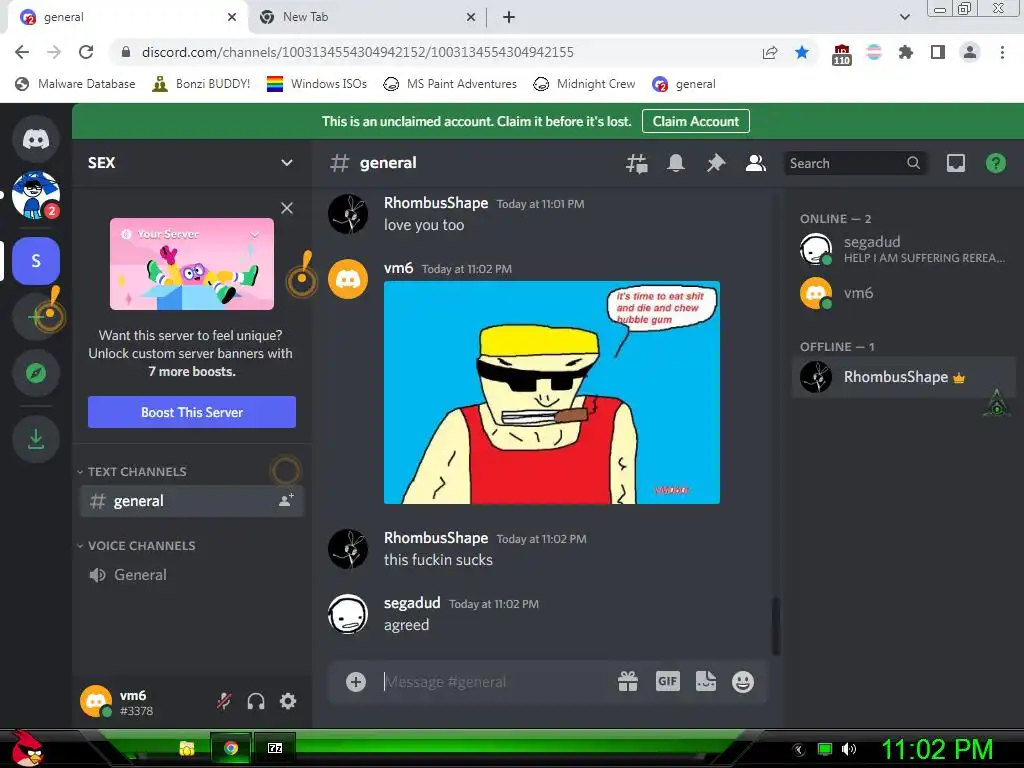This screenshot has width=1024, height=768.
Task: Click chat message scrollbar
Action: pyautogui.click(x=776, y=626)
